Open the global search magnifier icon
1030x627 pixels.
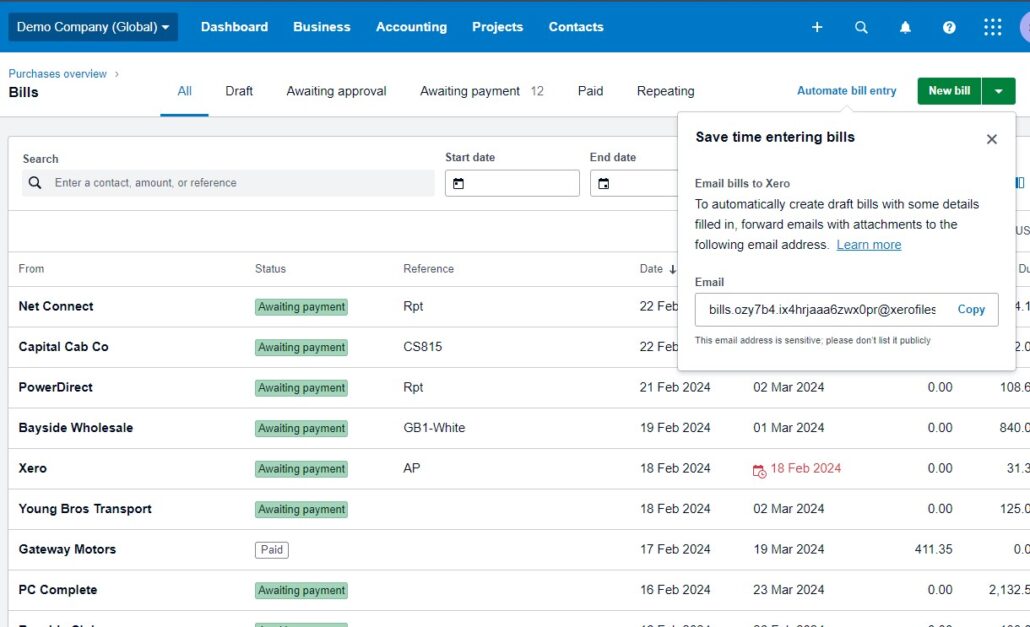pyautogui.click(x=861, y=27)
